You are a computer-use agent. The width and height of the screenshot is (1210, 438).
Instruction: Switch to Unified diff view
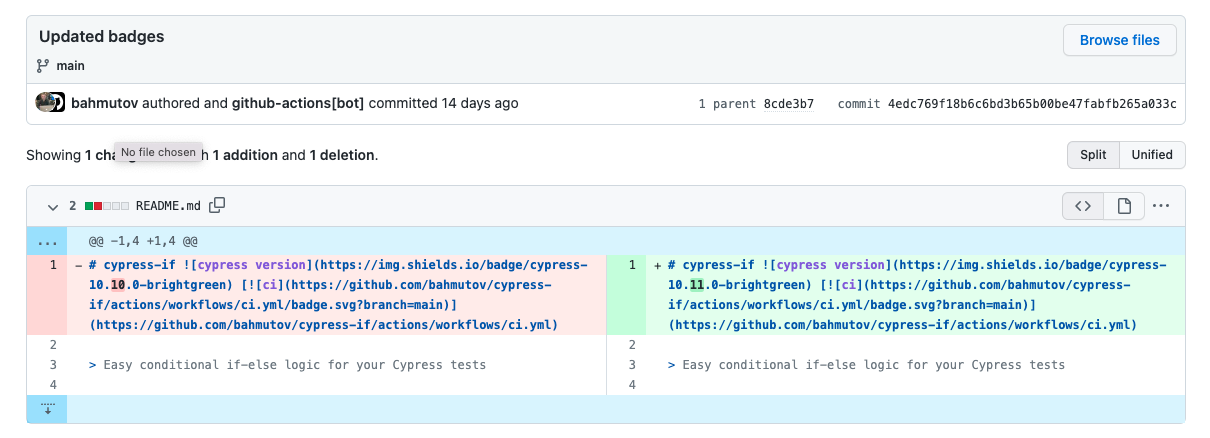1152,155
